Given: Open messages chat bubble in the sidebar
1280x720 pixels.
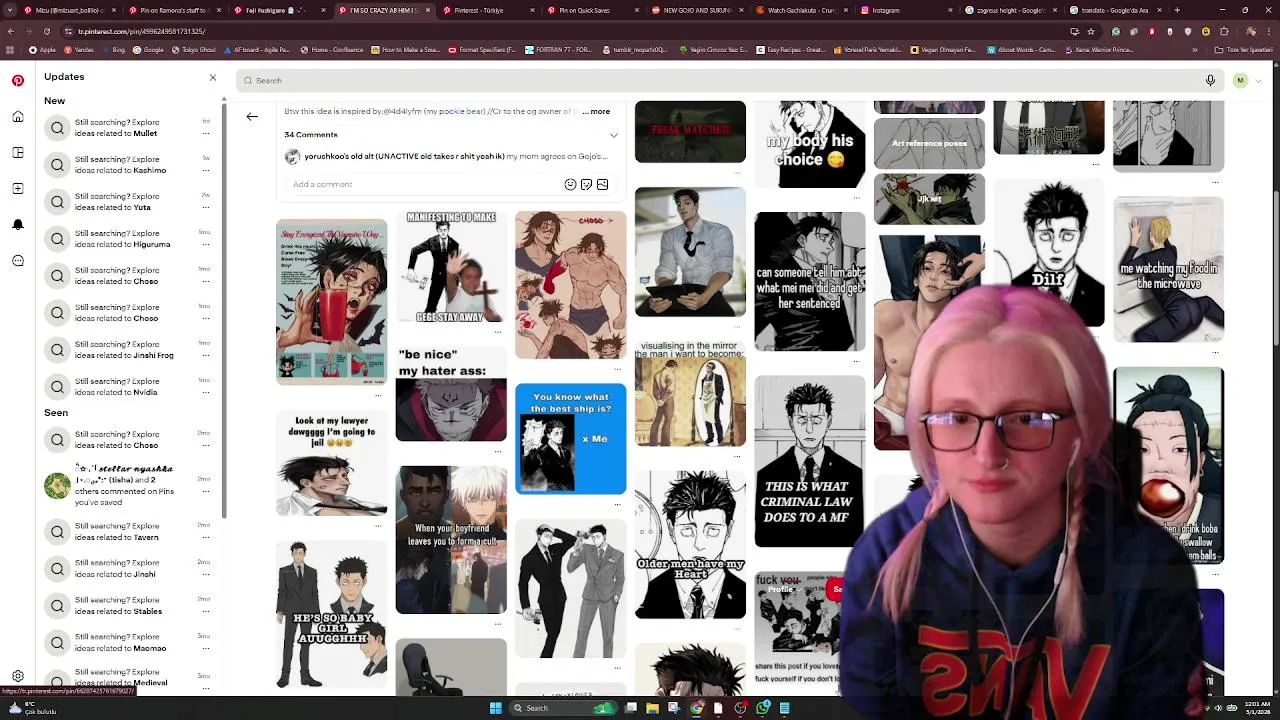Looking at the screenshot, I should coord(17,261).
